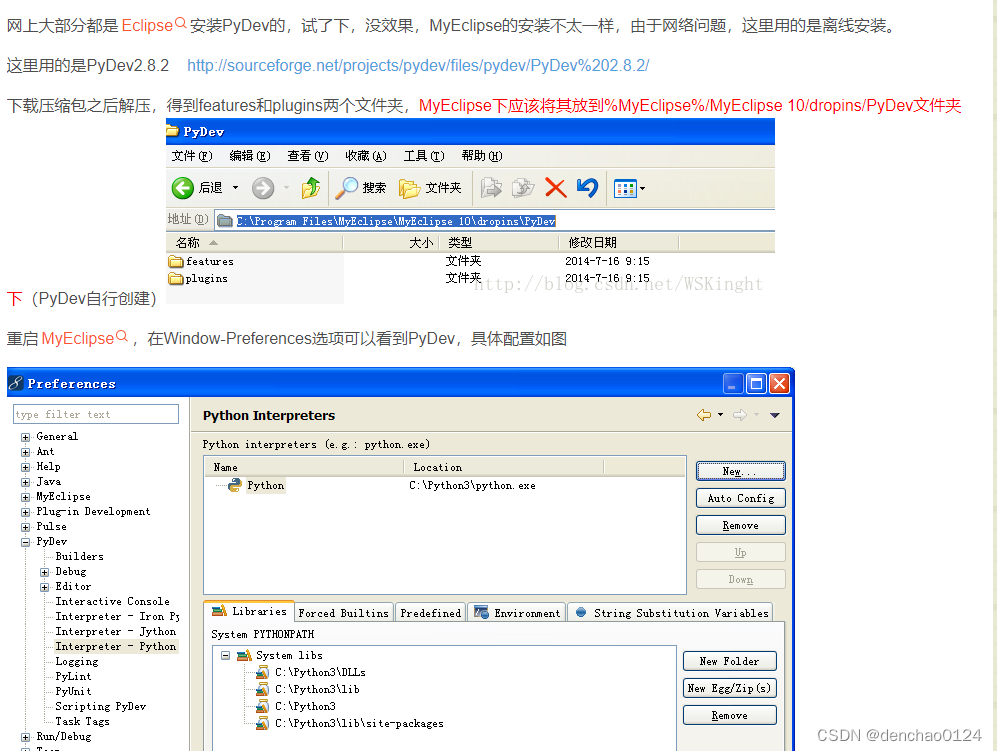Click the 名称 column header
Image resolution: width=997 pixels, height=751 pixels.
(x=254, y=242)
